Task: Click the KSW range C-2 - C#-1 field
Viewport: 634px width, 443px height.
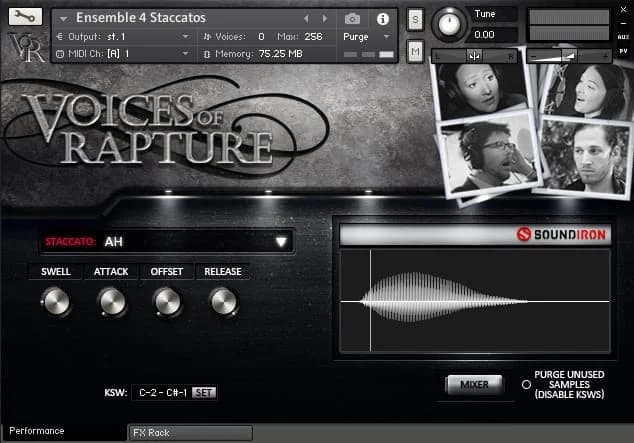Action: (163, 392)
